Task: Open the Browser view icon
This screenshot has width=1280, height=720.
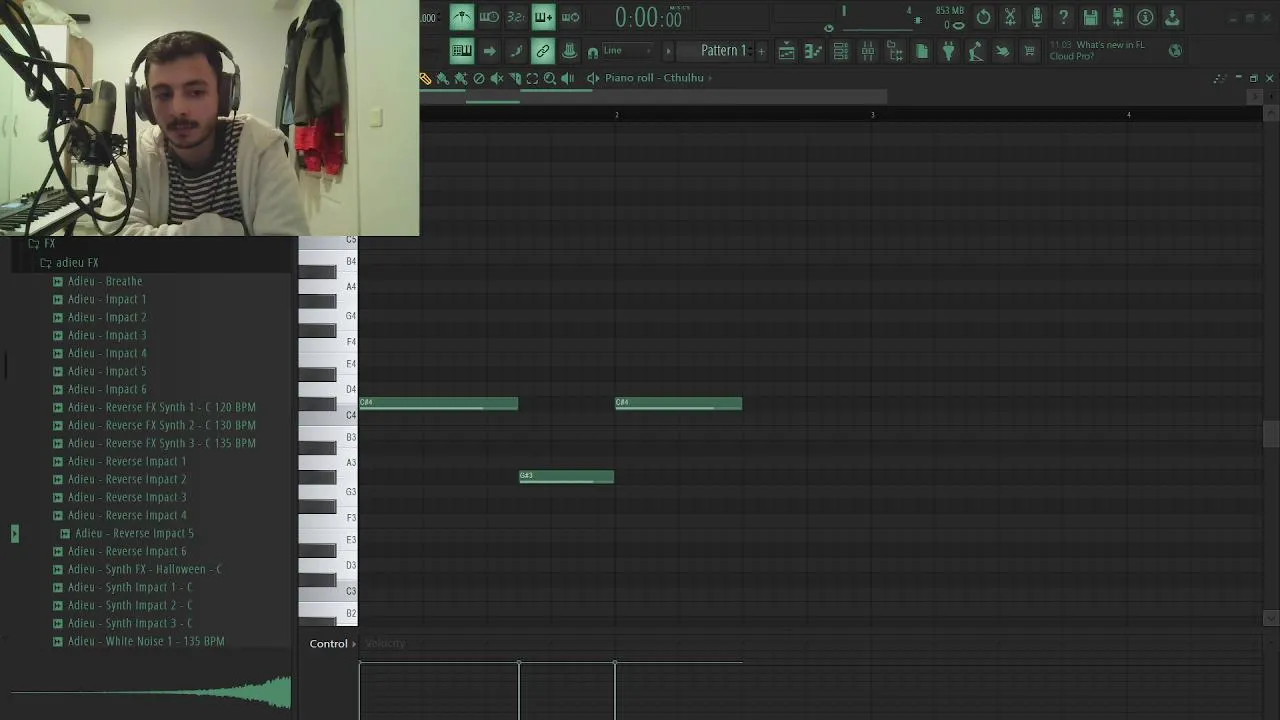Action: pos(895,51)
